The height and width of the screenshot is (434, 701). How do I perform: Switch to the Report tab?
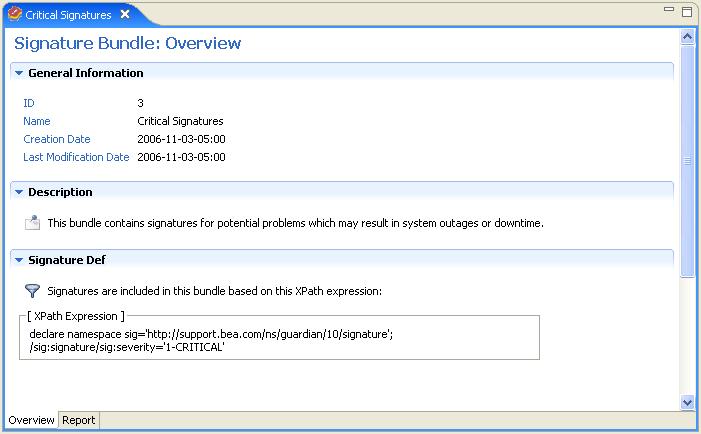[79, 420]
